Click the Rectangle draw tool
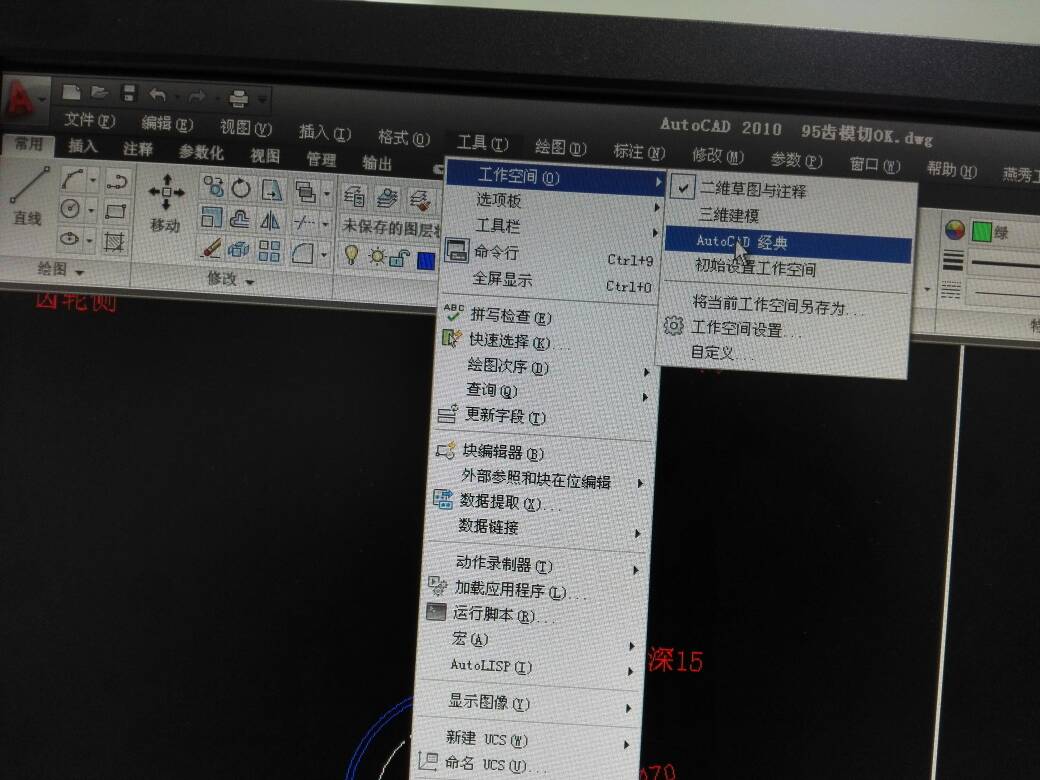Viewport: 1040px width, 780px height. point(115,212)
